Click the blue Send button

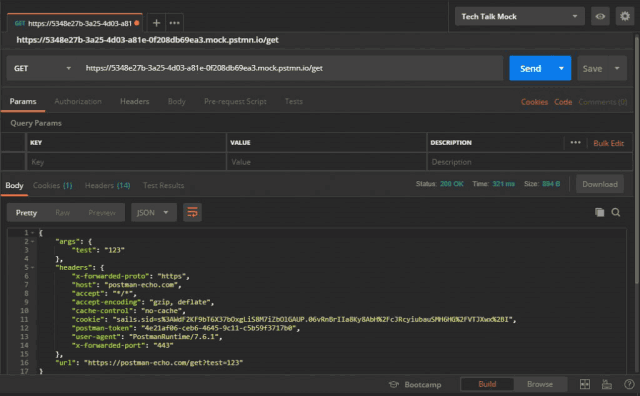(531, 68)
